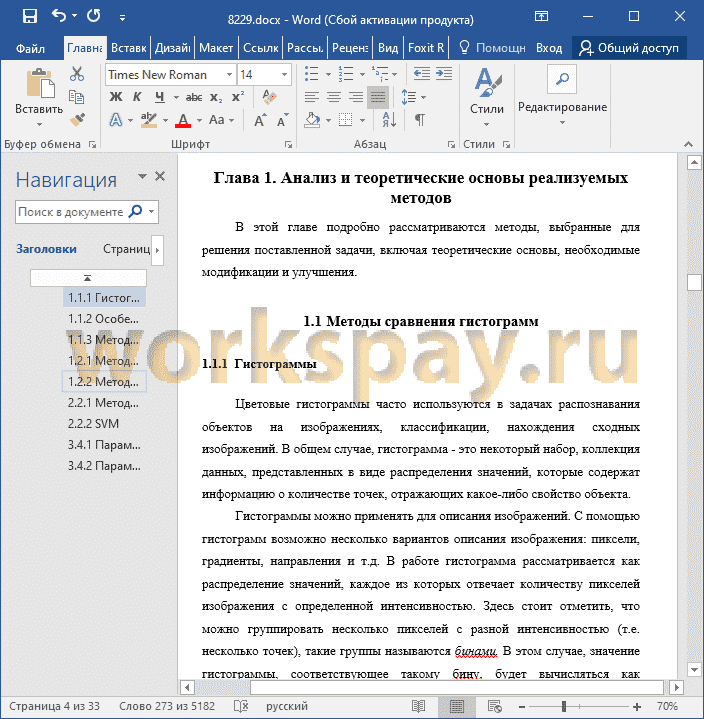The image size is (704, 719).
Task: Open the Стили styles gallery button
Action: point(487,97)
